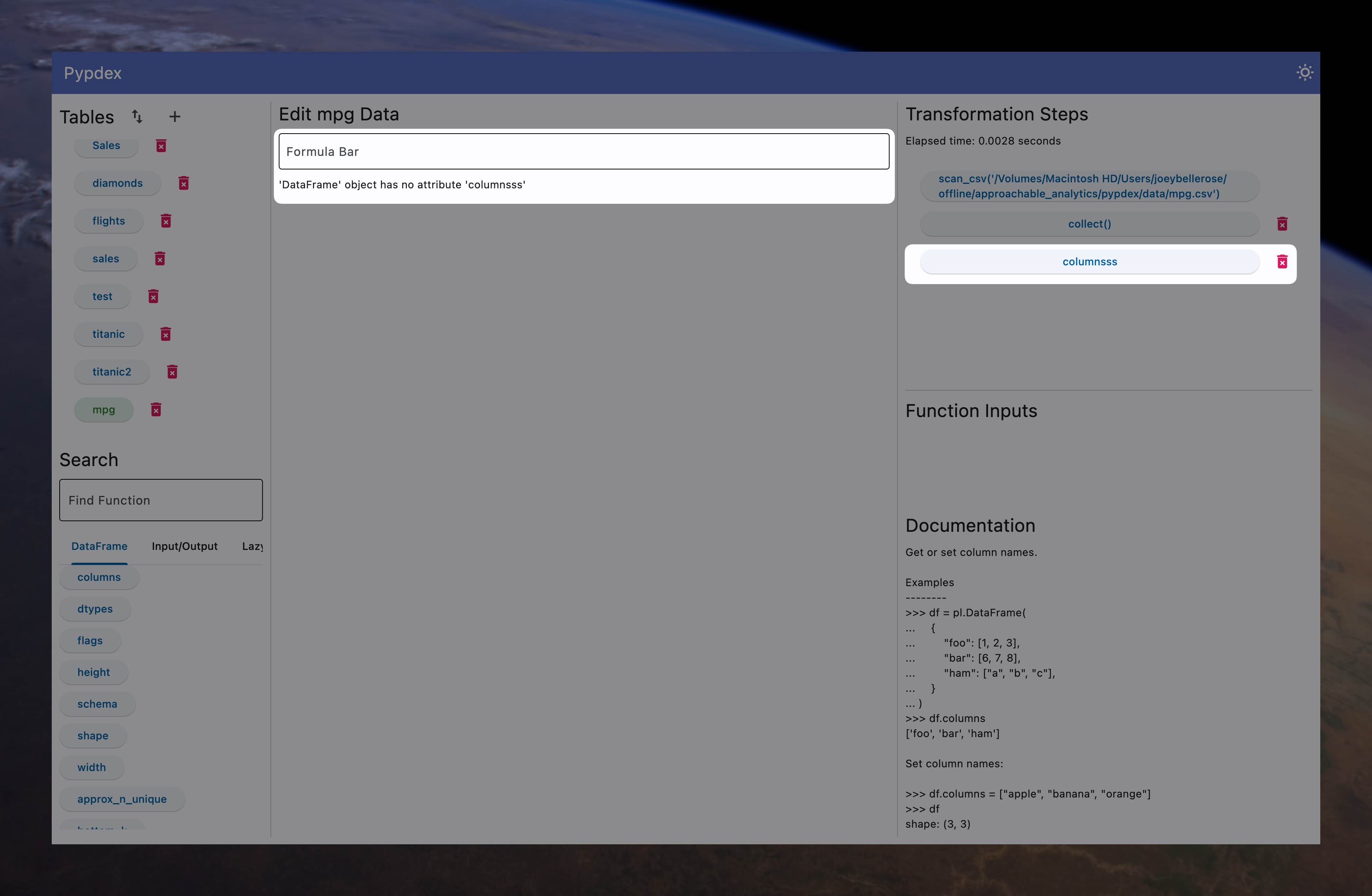Switch to the Input/Output tab
This screenshot has width=1372, height=896.
pyautogui.click(x=185, y=546)
